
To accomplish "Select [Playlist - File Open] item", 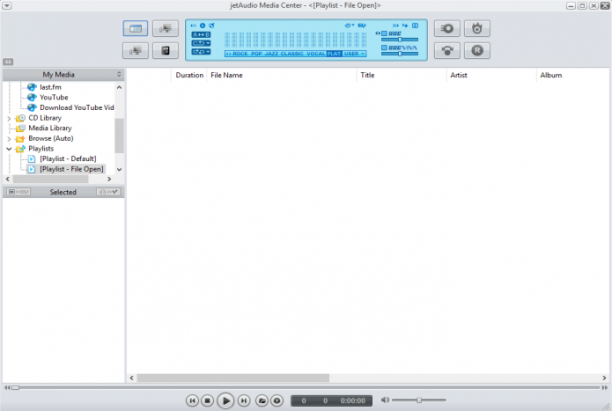I will (71, 169).
